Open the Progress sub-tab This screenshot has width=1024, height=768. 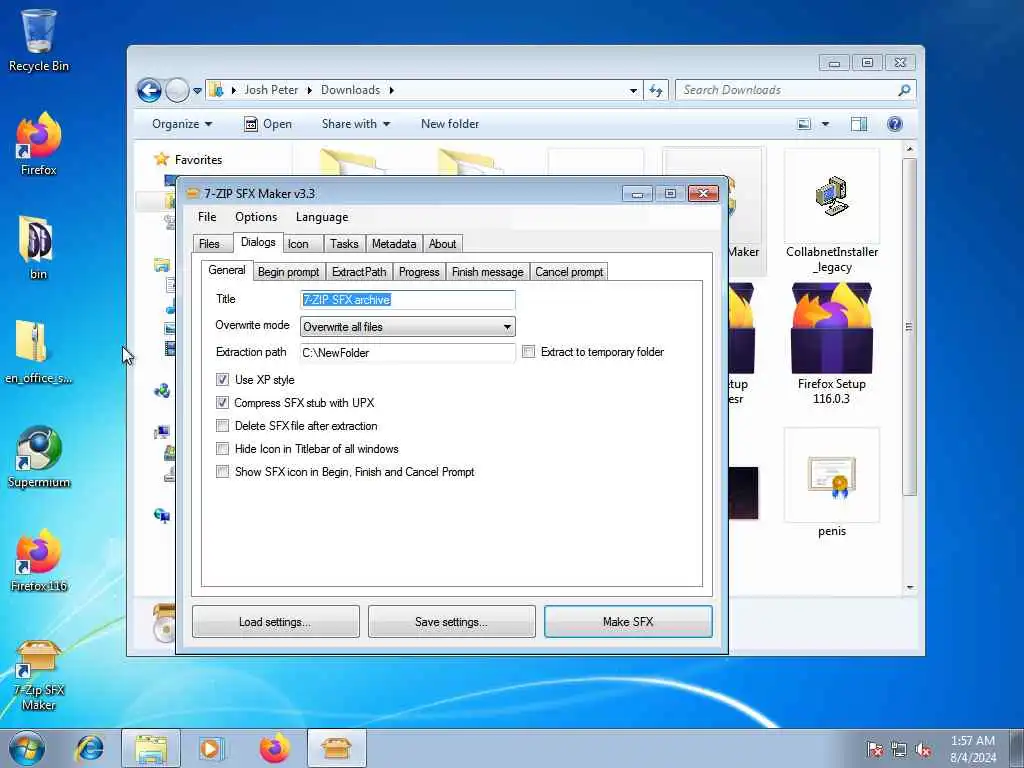pos(419,272)
